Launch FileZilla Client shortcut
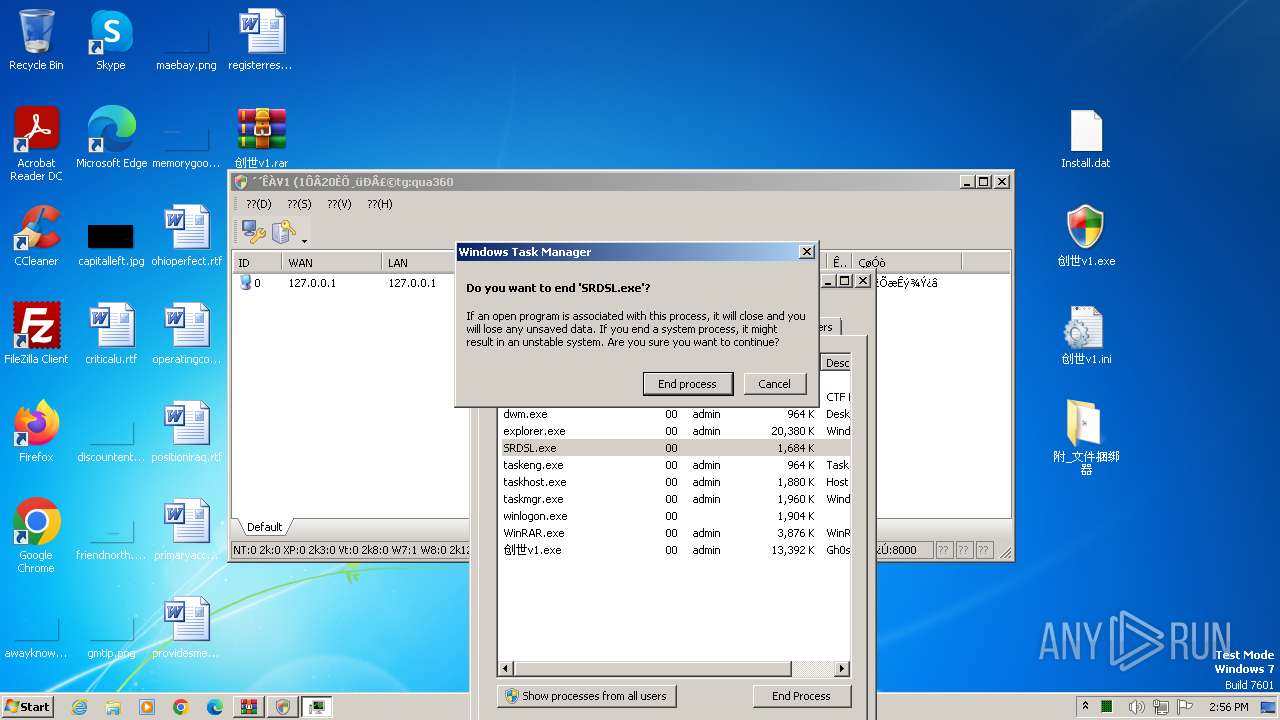 36,334
